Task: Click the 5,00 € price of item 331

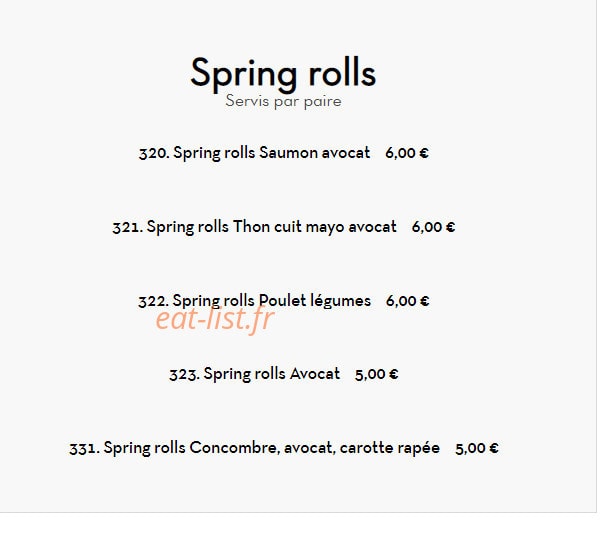Action: click(477, 448)
